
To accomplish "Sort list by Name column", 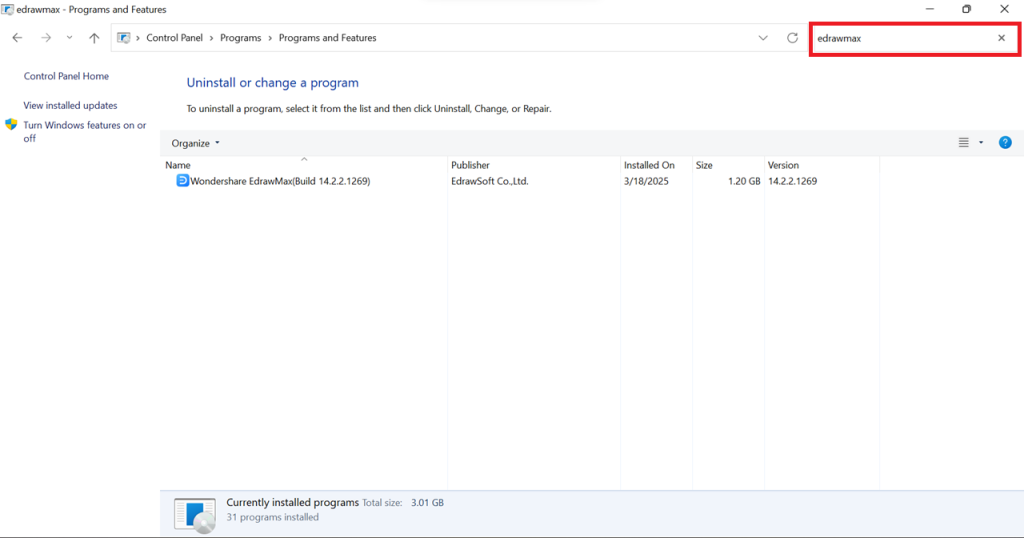I will [x=304, y=165].
